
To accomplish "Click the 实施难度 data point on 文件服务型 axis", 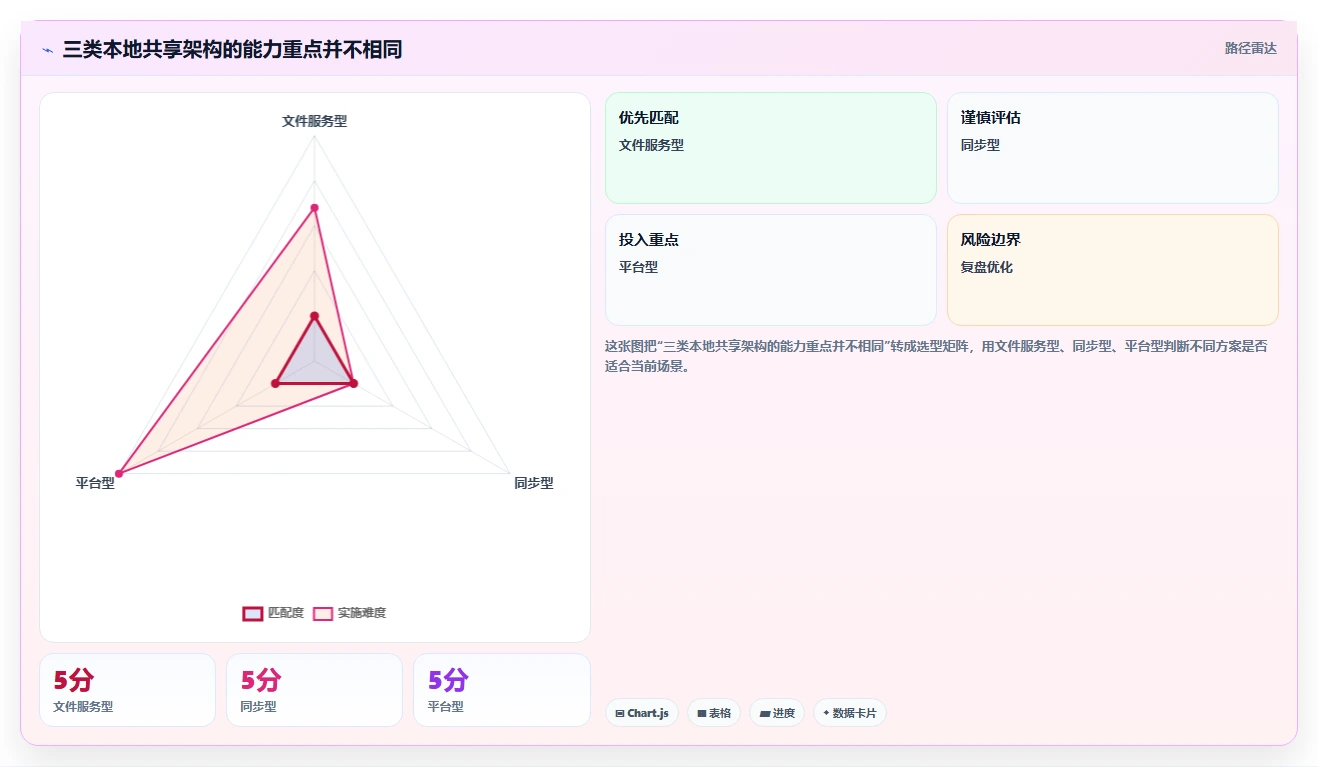I will [x=314, y=208].
